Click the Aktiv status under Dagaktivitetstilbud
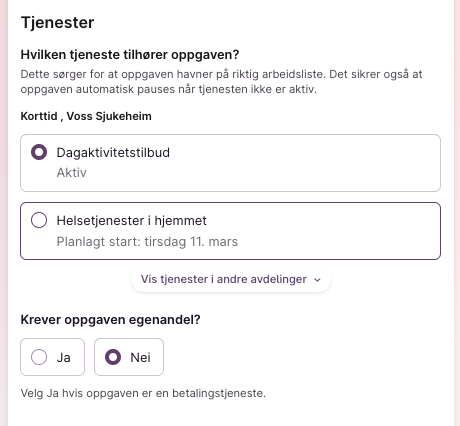 point(71,172)
